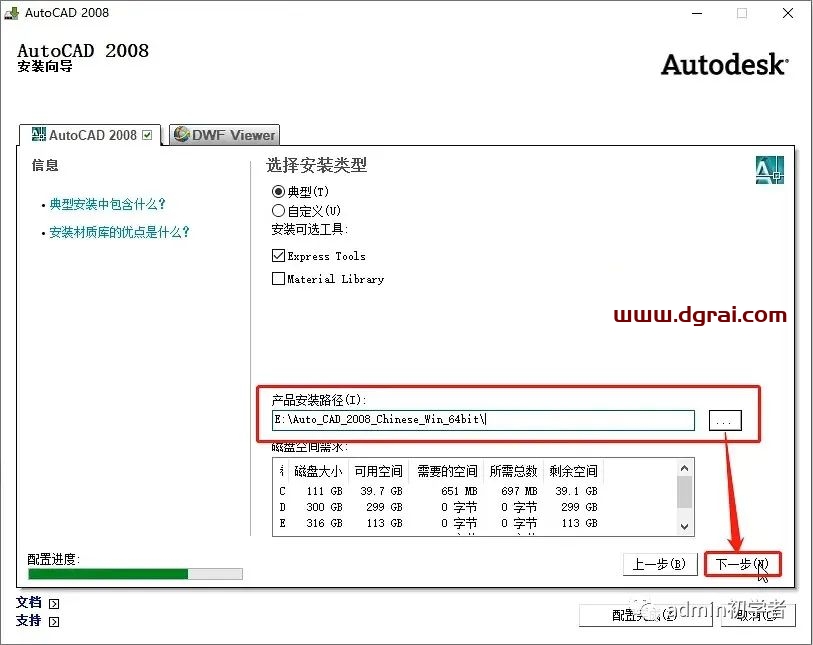The height and width of the screenshot is (645, 813).
Task: Toggle the checkbox on AutoCAD 2008 tab
Action: click(x=147, y=135)
